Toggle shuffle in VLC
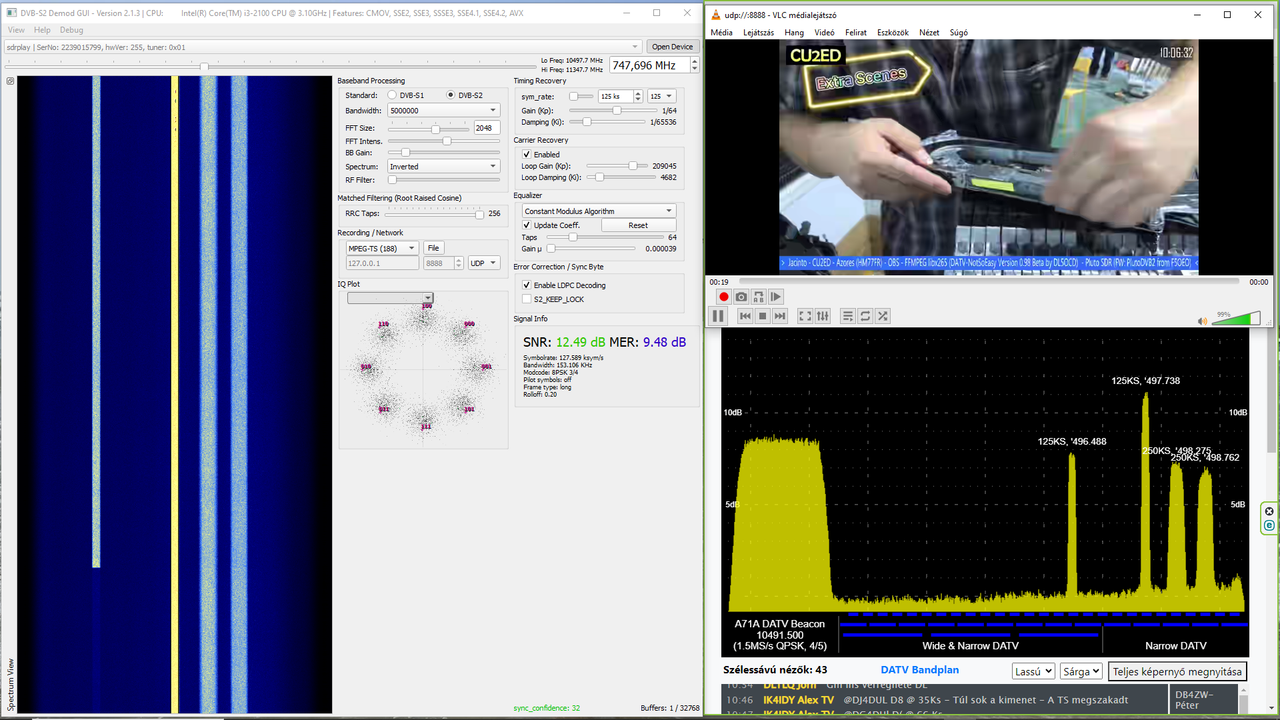Viewport: 1280px width, 720px height. click(883, 316)
